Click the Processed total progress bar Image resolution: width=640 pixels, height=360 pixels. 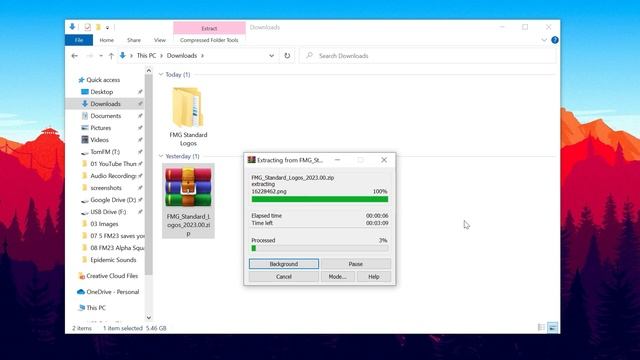[x=320, y=248]
